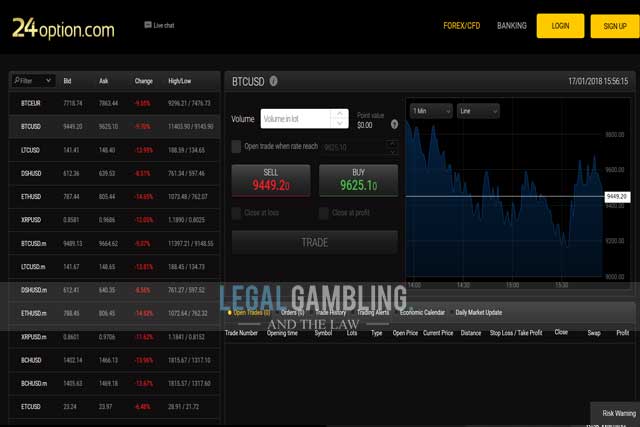This screenshot has width=640, height=427.
Task: Select the BCHUSD.m row
Action: [114, 383]
